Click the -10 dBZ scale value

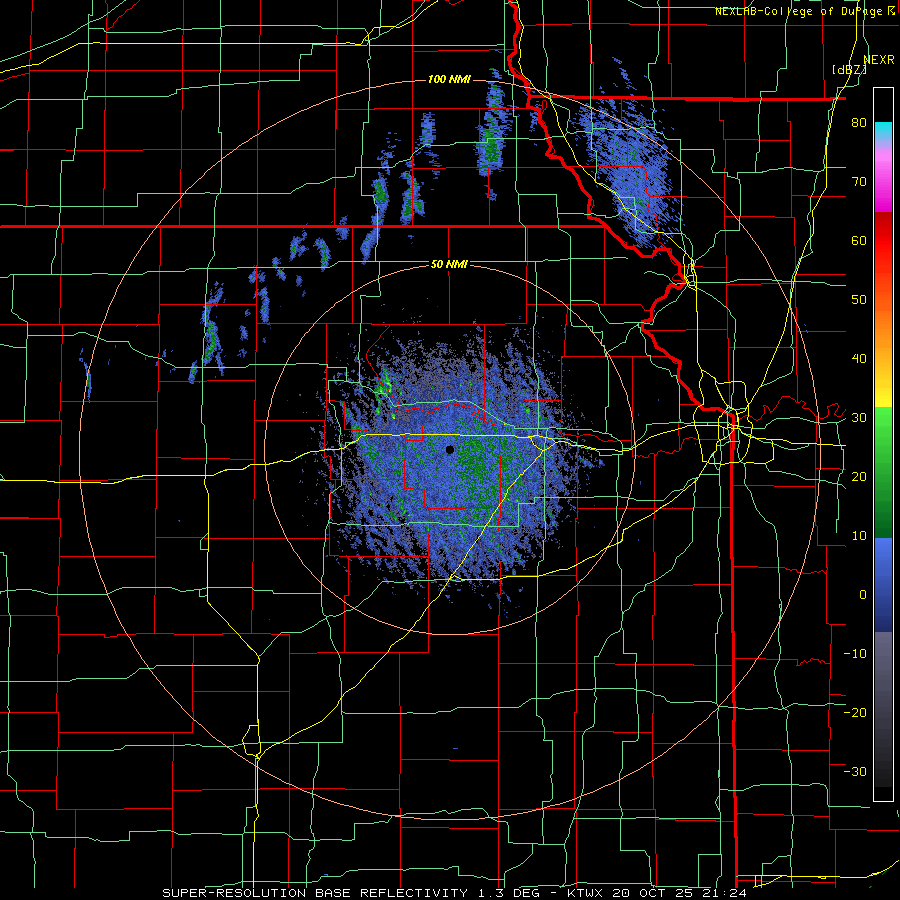[855, 654]
